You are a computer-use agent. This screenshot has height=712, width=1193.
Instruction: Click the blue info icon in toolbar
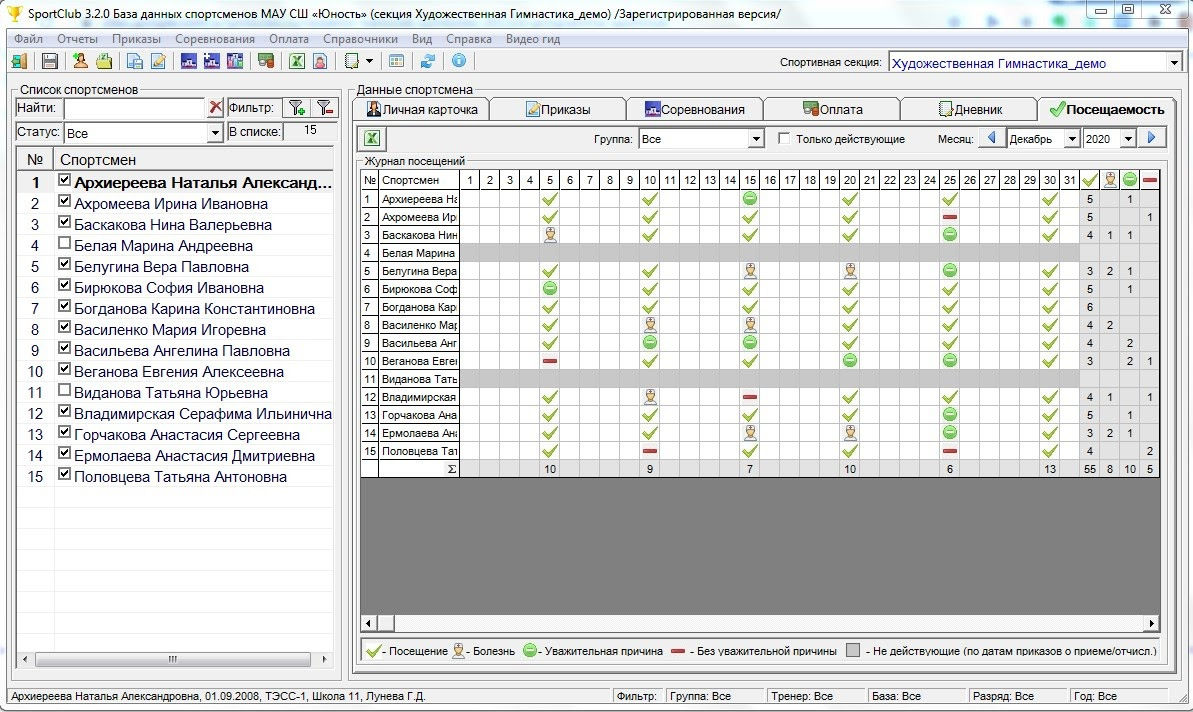[x=459, y=61]
